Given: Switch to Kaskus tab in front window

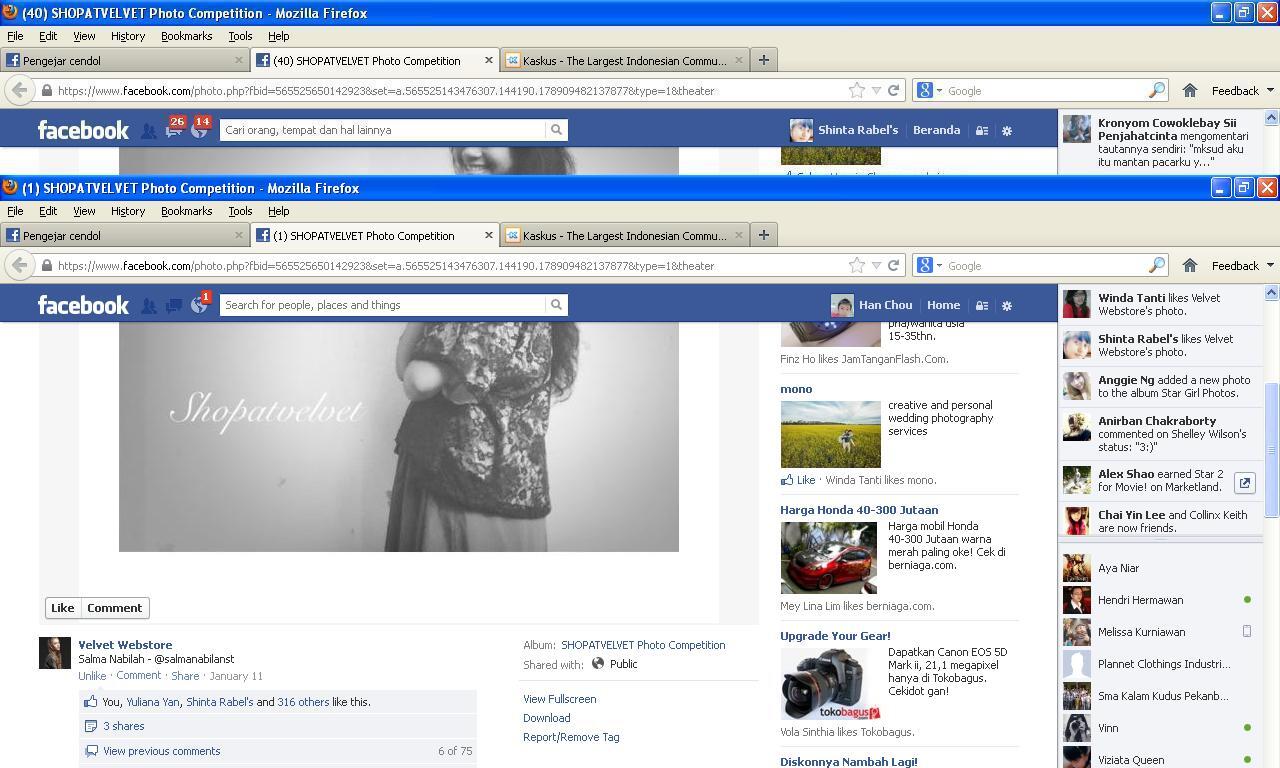Looking at the screenshot, I should [625, 235].
